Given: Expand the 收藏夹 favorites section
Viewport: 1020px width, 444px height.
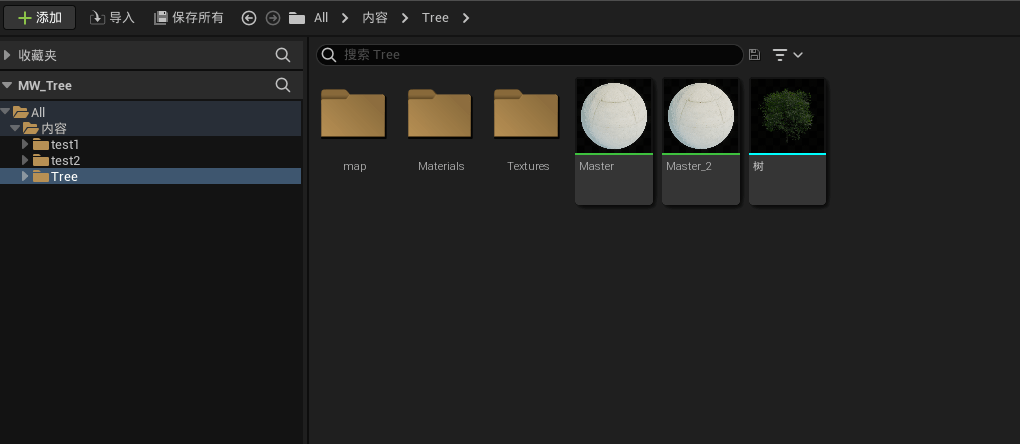Looking at the screenshot, I should point(8,55).
